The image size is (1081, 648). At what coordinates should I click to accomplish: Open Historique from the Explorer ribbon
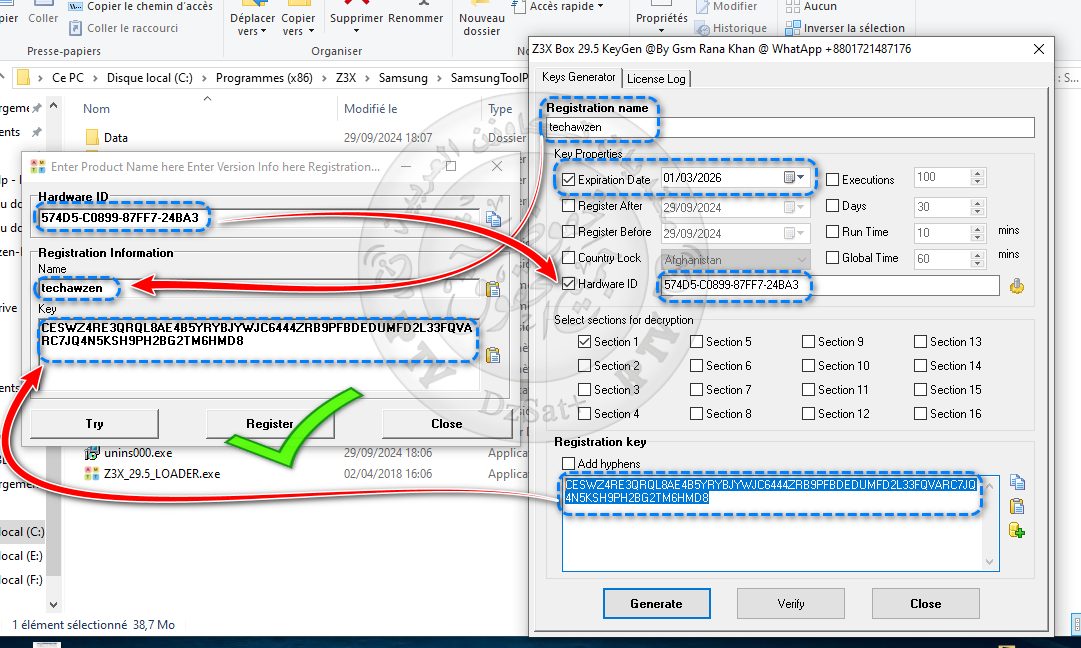point(731,28)
